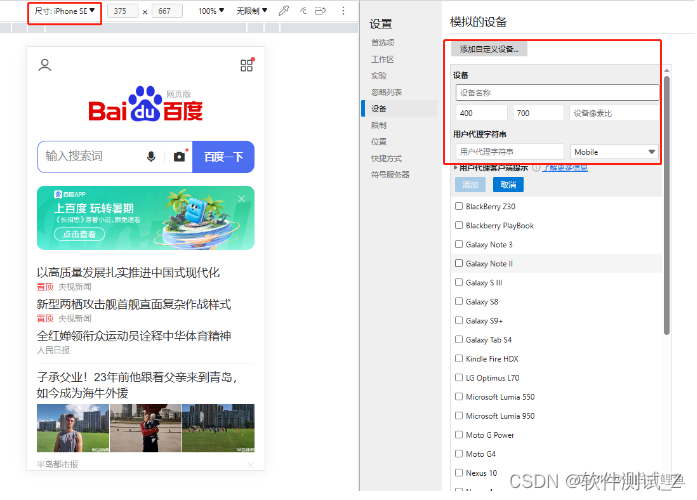
Task: Enable the Blackberry PlayBook checkbox
Action: pyautogui.click(x=459, y=225)
